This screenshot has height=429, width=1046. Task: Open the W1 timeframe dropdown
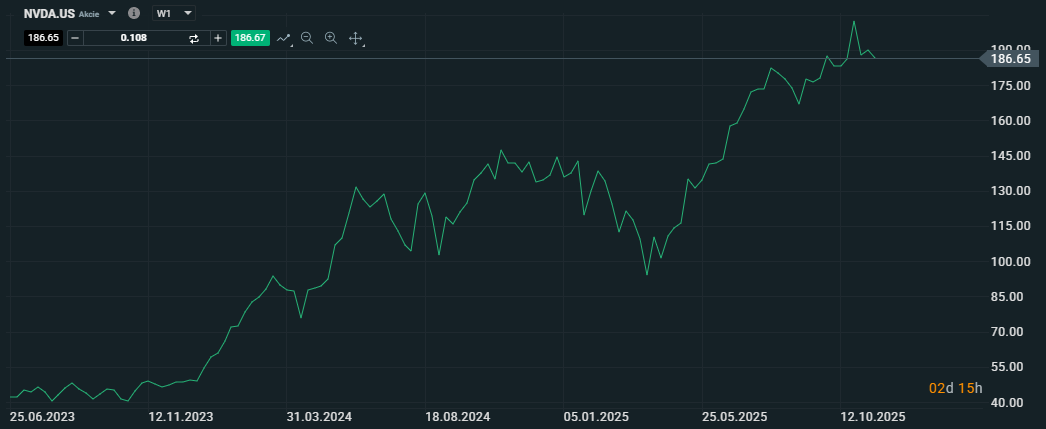click(174, 14)
